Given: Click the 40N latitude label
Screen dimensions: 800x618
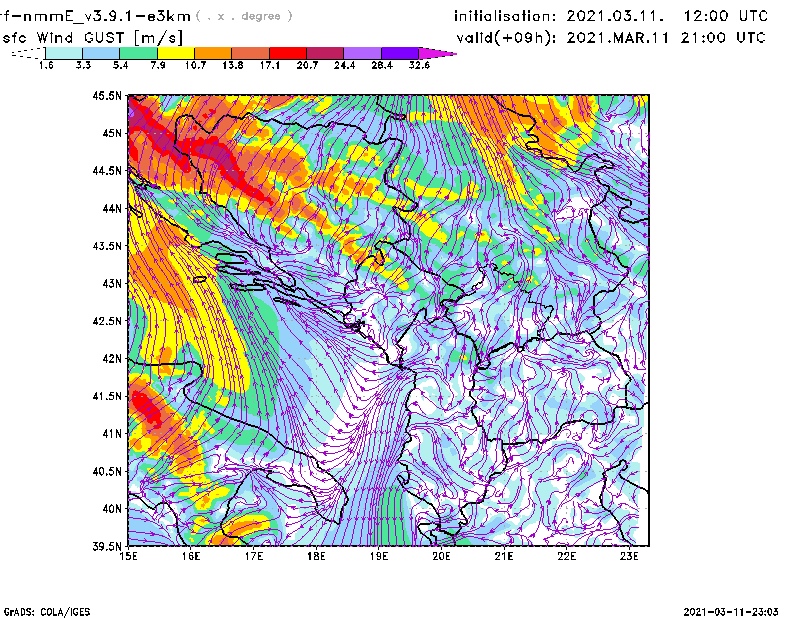Looking at the screenshot, I should point(112,509).
